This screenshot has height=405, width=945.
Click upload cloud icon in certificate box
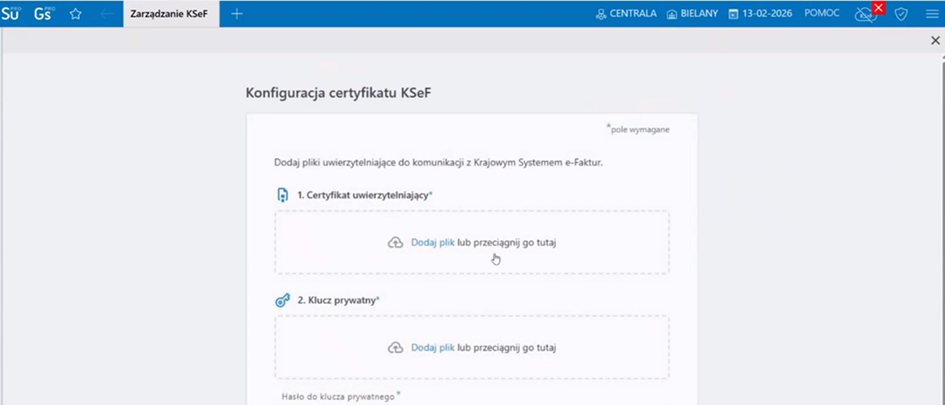395,242
